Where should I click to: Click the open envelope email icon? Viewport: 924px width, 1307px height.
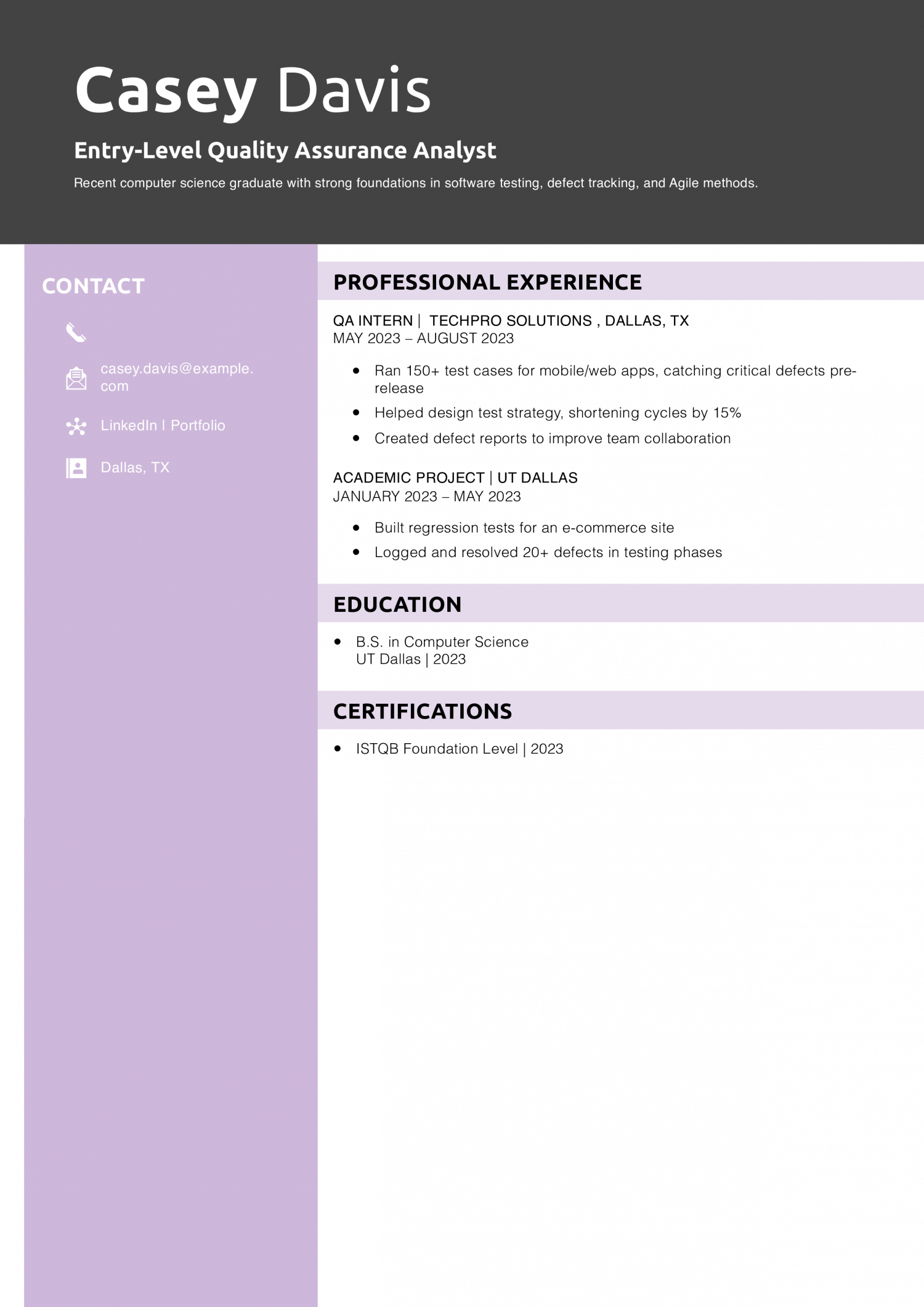pyautogui.click(x=76, y=378)
